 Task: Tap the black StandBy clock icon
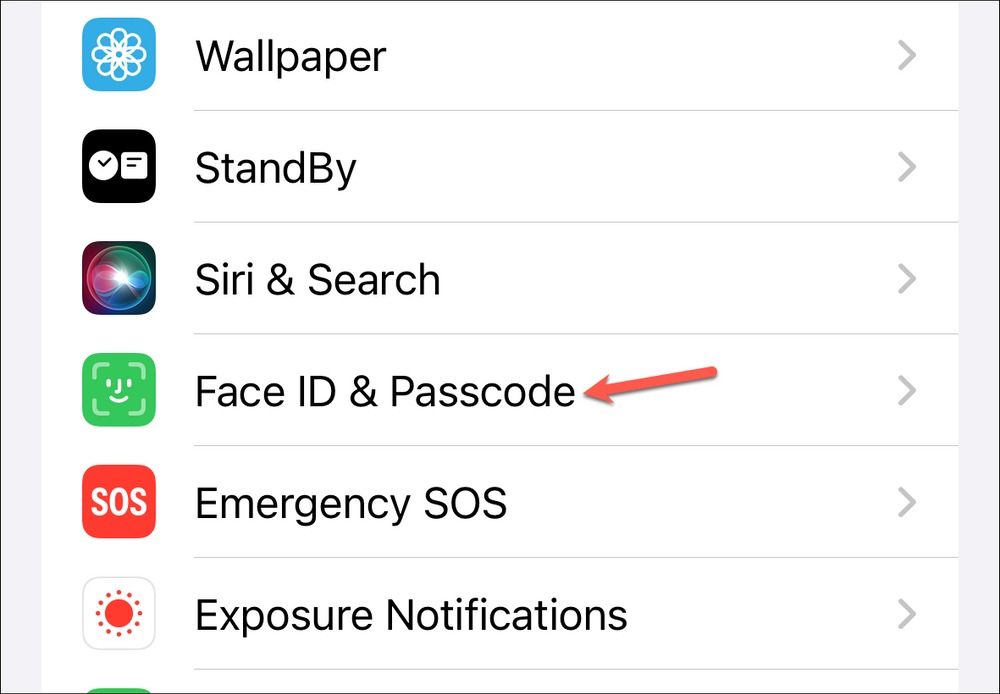(x=119, y=166)
